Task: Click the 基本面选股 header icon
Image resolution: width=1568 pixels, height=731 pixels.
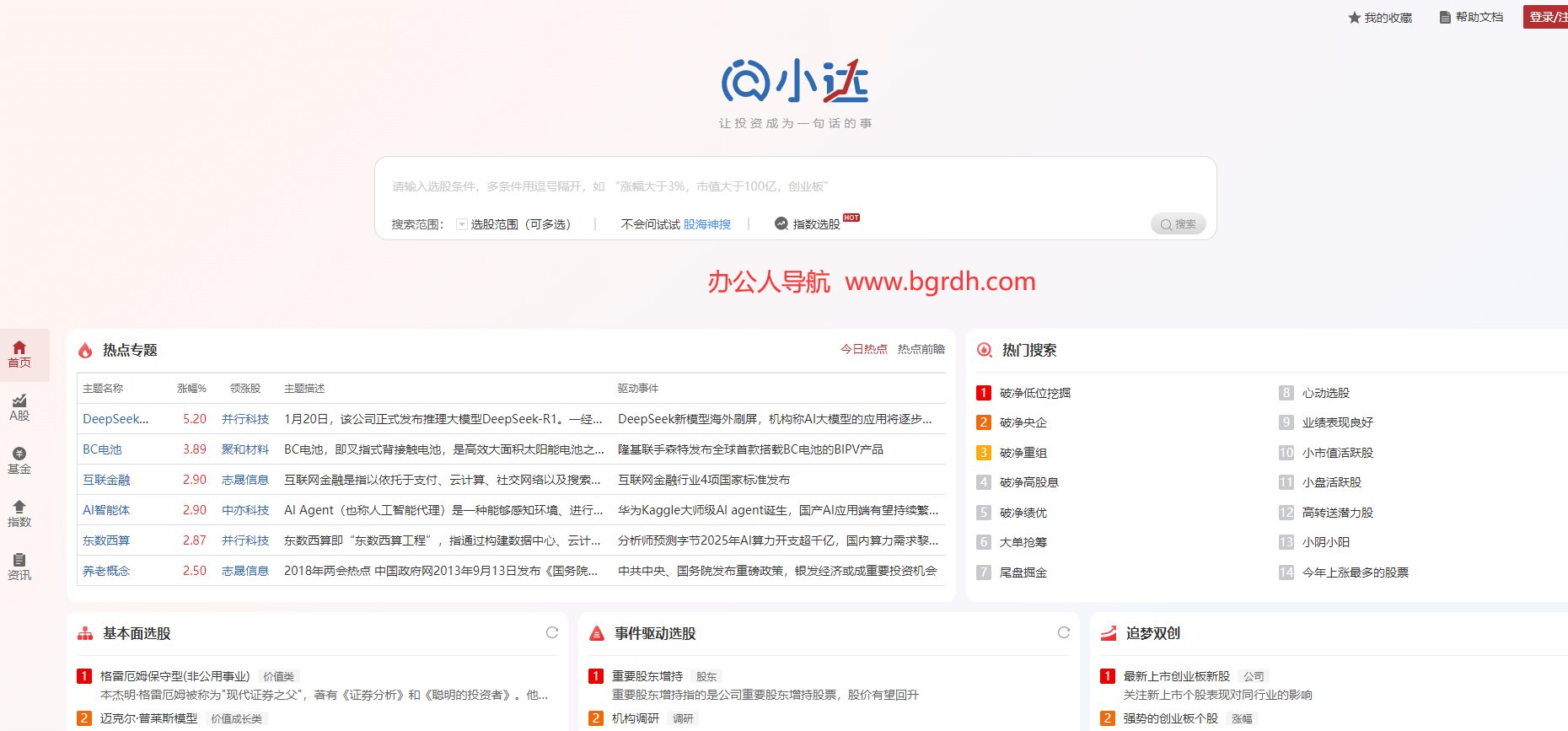Action: [x=85, y=633]
